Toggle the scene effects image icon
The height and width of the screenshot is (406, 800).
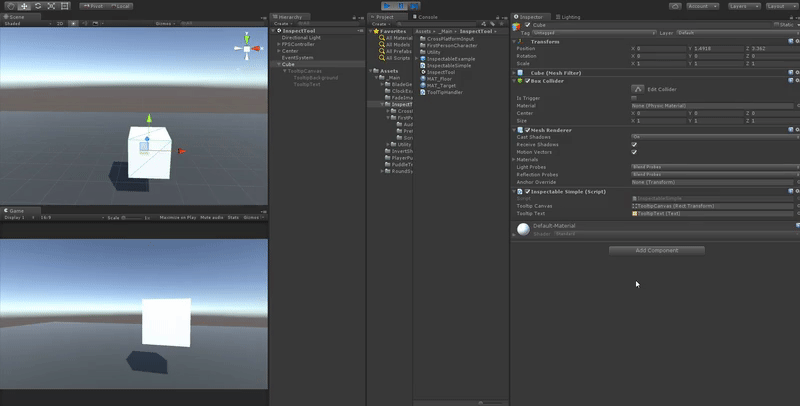(96, 23)
